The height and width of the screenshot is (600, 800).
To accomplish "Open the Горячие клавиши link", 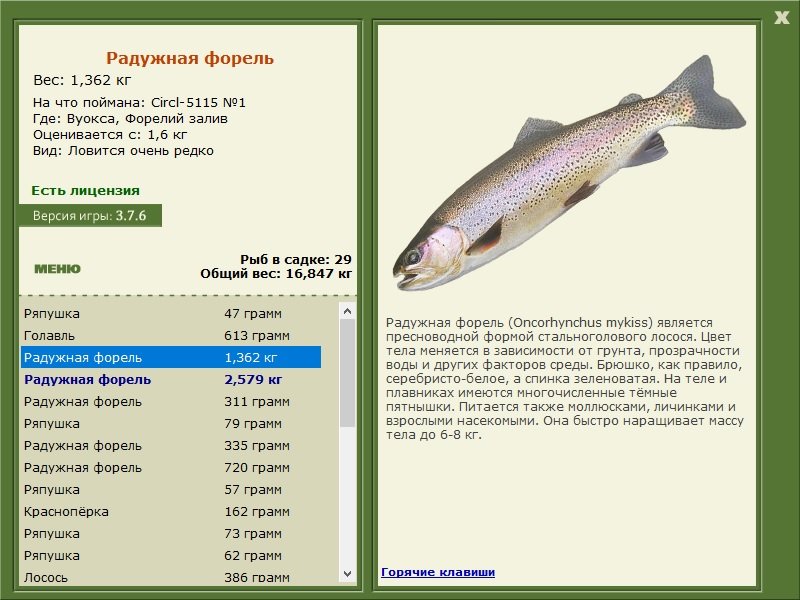I will [438, 572].
